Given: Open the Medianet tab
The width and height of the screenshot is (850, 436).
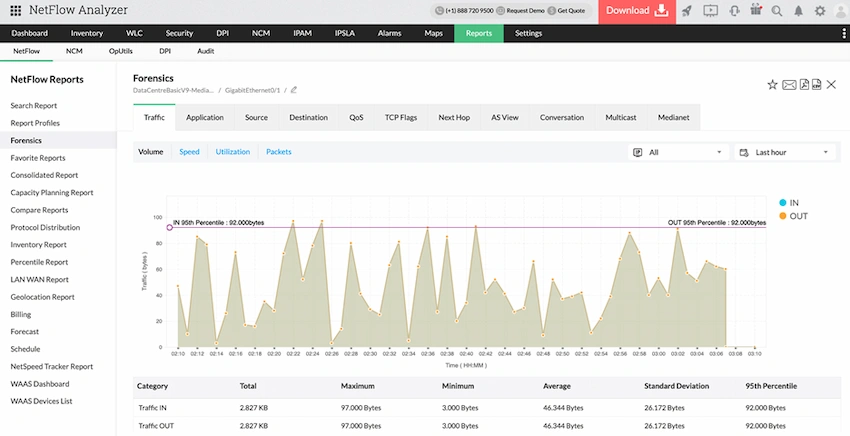Looking at the screenshot, I should tap(674, 117).
